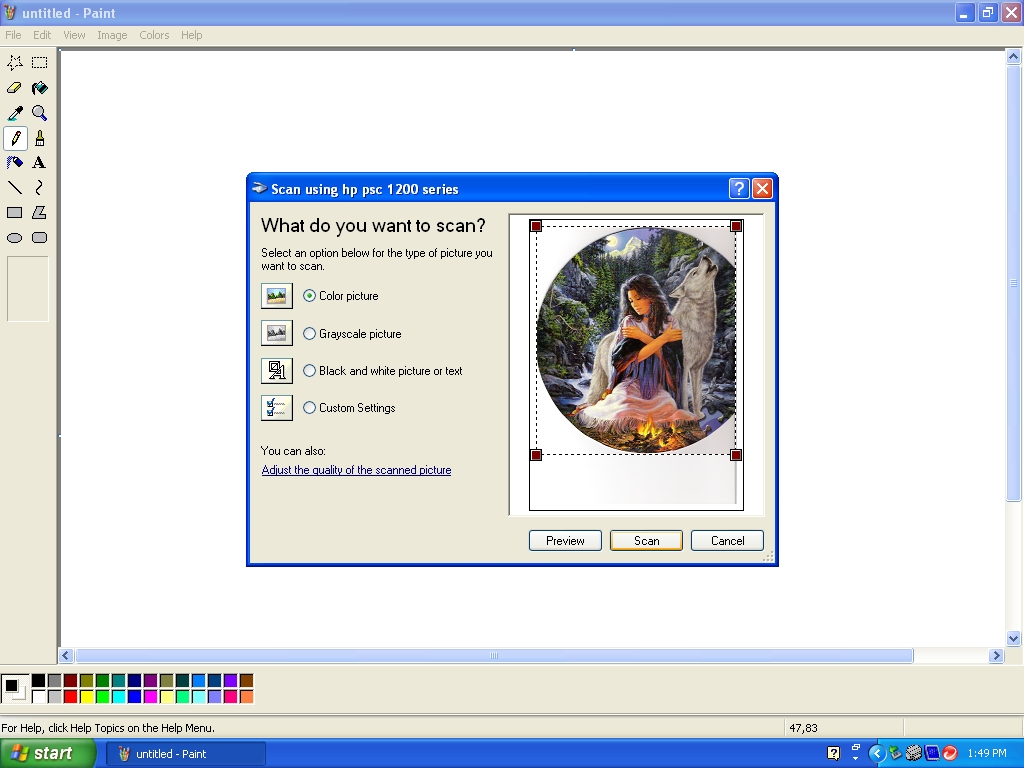Image resolution: width=1024 pixels, height=768 pixels.
Task: Pick the Fill With Color bucket tool
Action: (x=40, y=88)
